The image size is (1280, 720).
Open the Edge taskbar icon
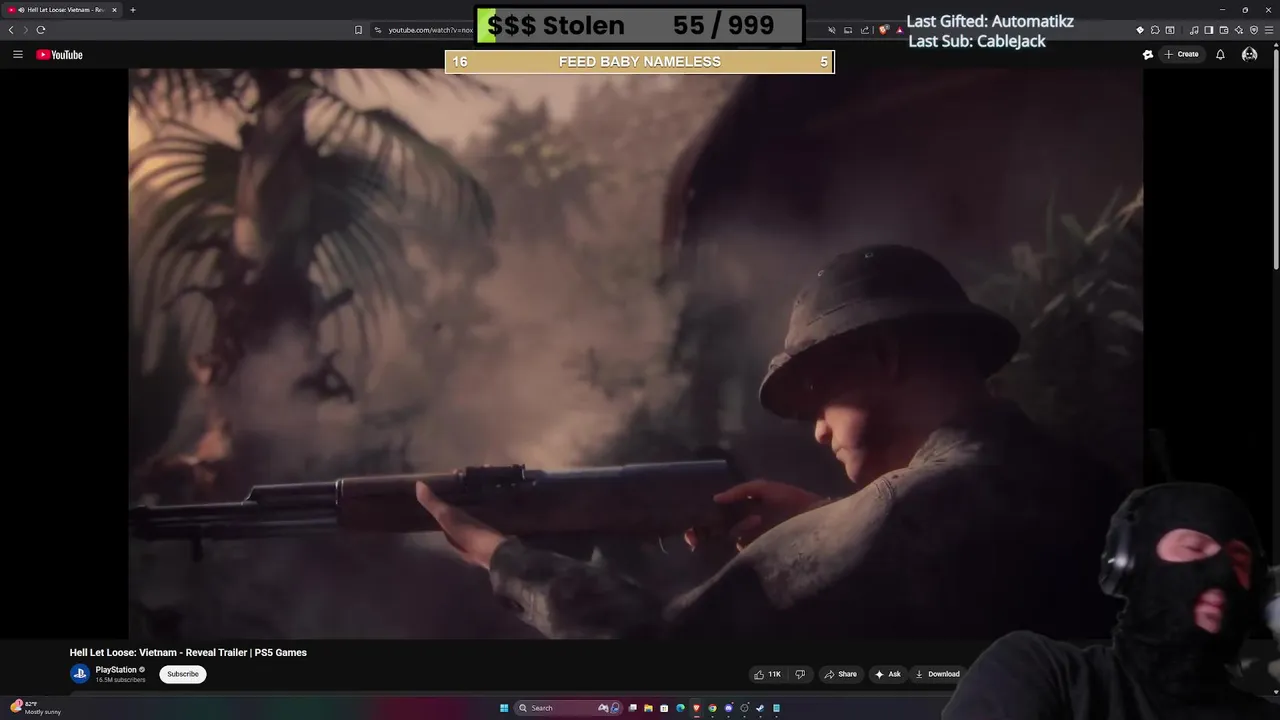pos(680,708)
